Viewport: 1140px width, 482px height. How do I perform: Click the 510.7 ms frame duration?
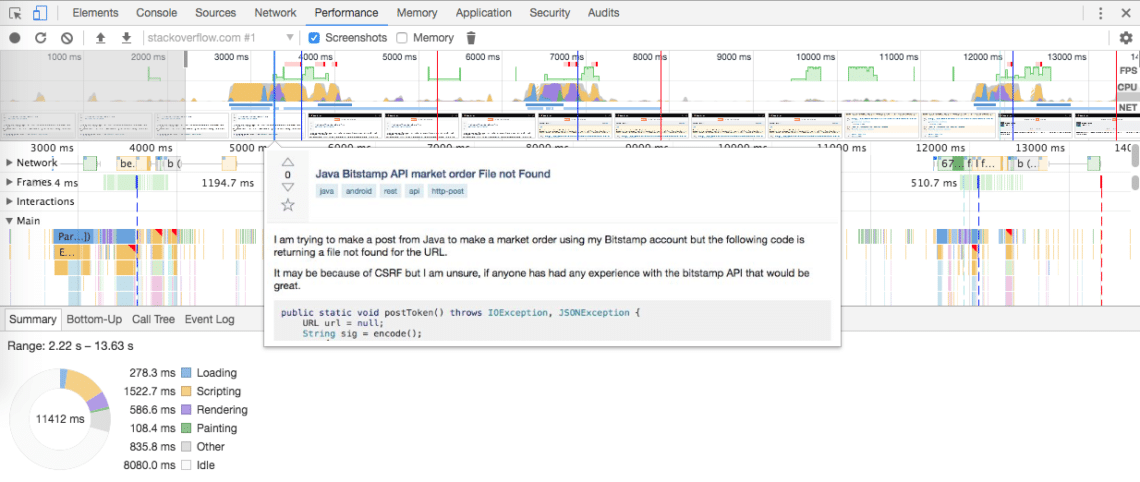(x=933, y=183)
